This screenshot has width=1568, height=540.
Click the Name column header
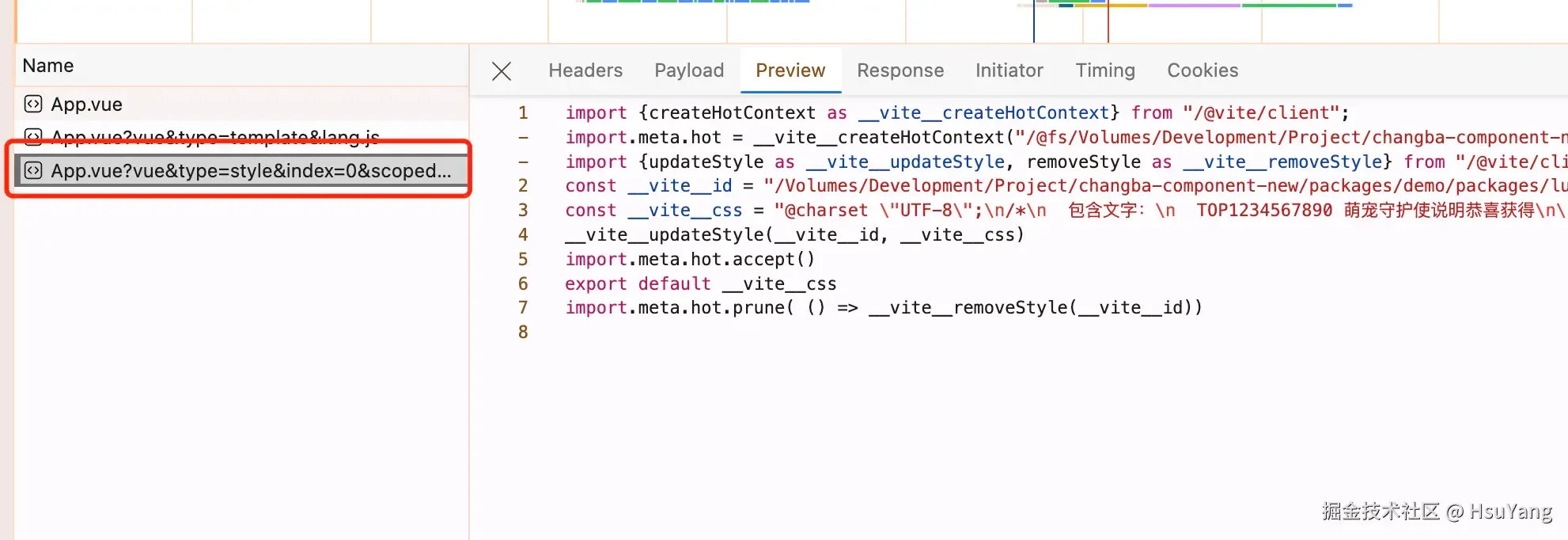48,66
